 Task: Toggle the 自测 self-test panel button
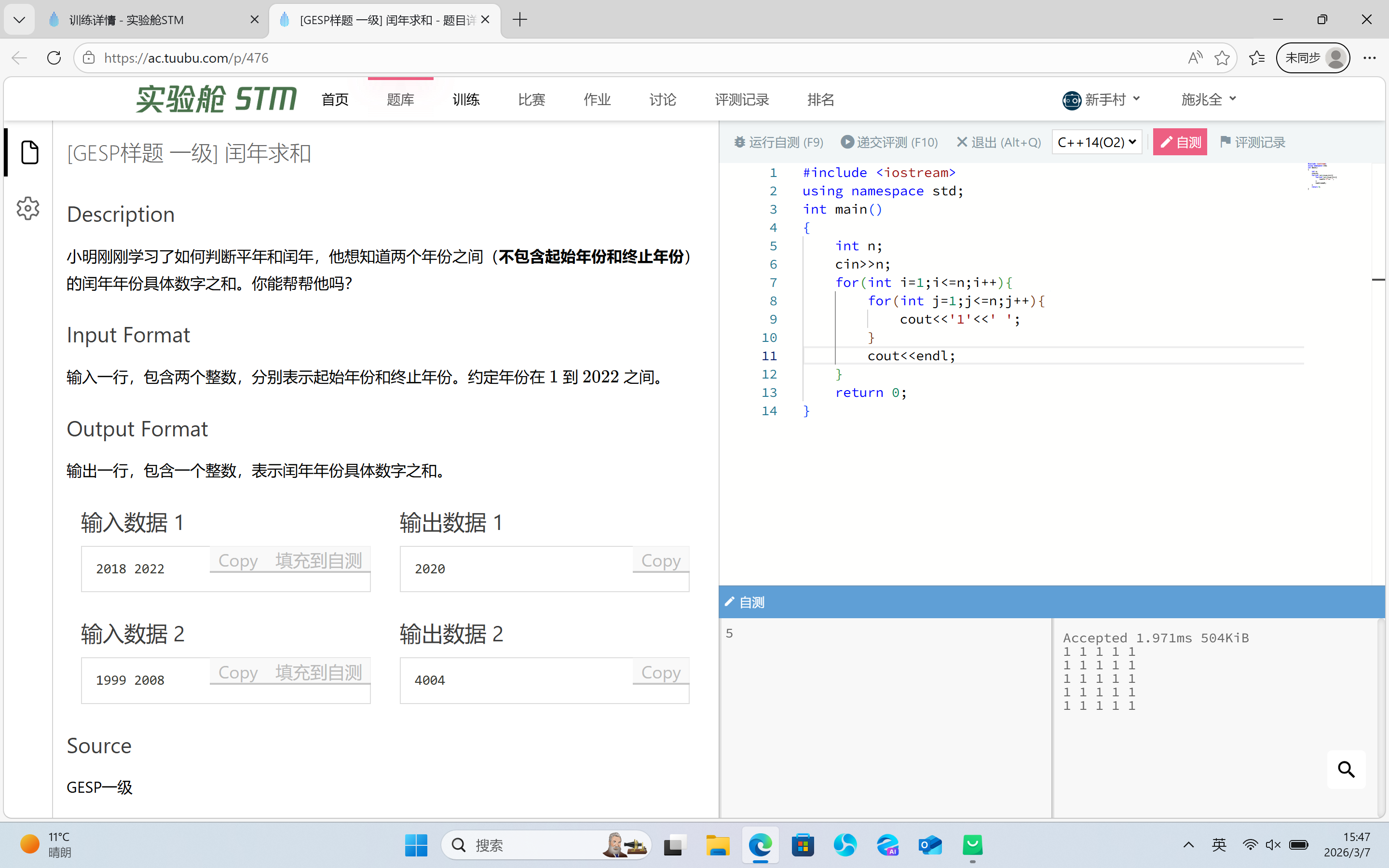(1180, 142)
